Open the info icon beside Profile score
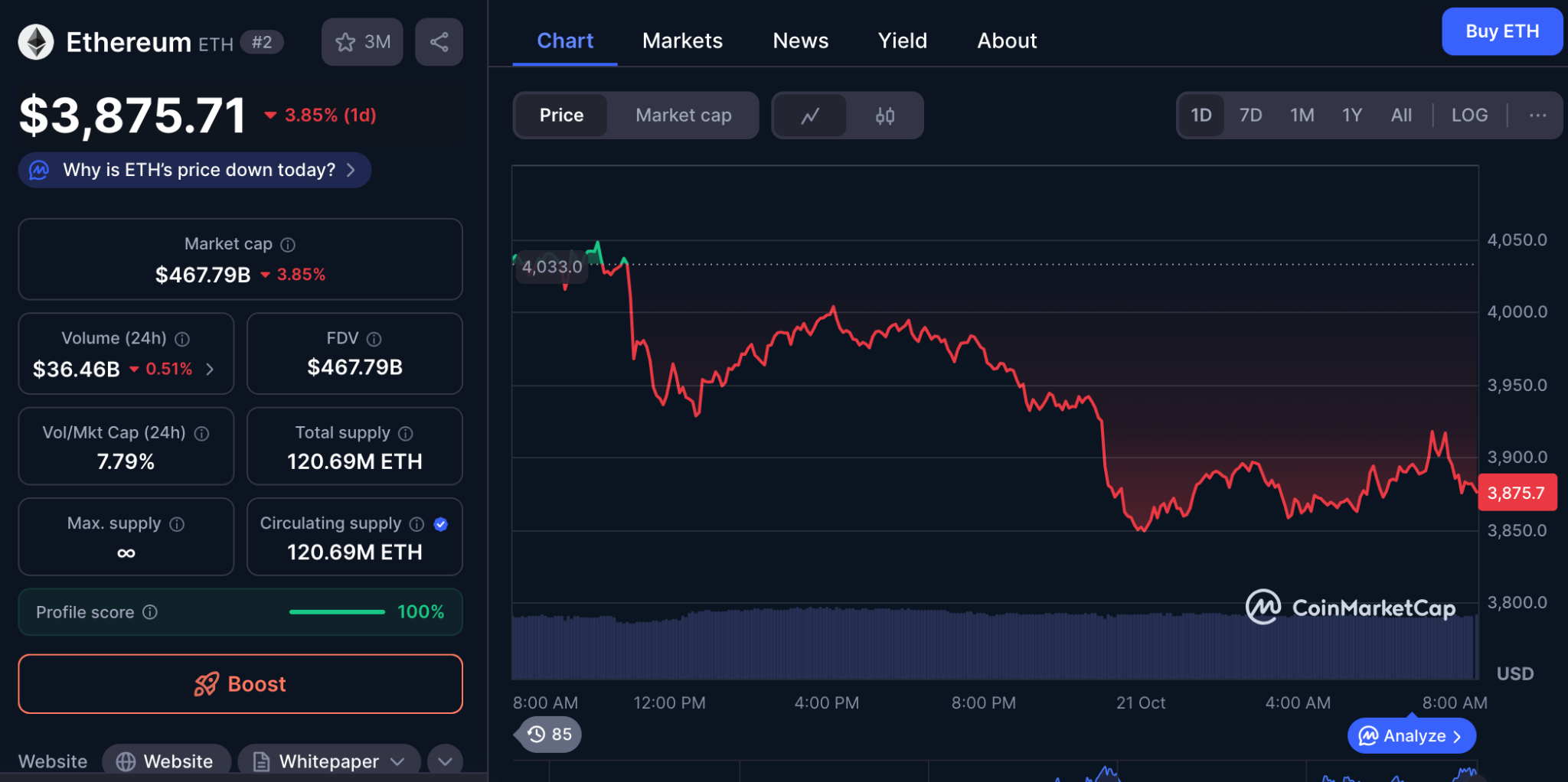Screen dimensions: 1568x782 151,612
